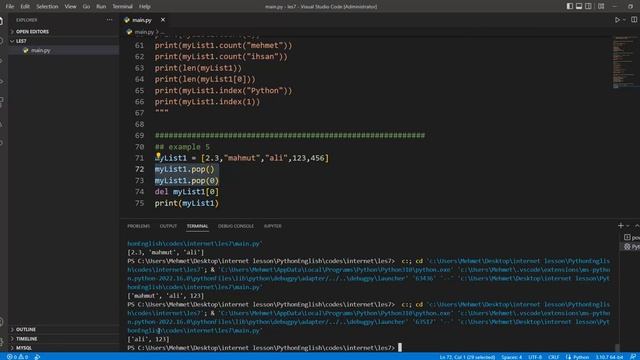Select the powershell terminal entry

coord(631,237)
